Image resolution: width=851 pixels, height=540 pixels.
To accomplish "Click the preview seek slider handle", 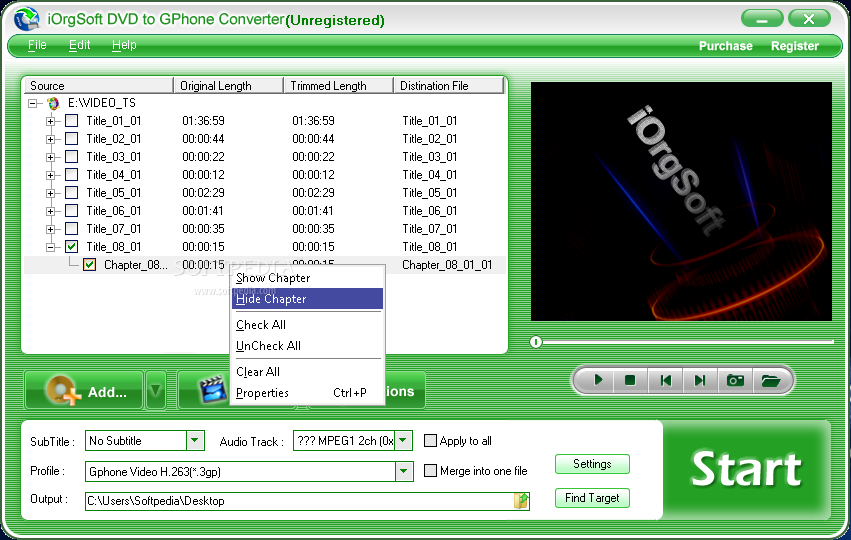I will click(536, 342).
